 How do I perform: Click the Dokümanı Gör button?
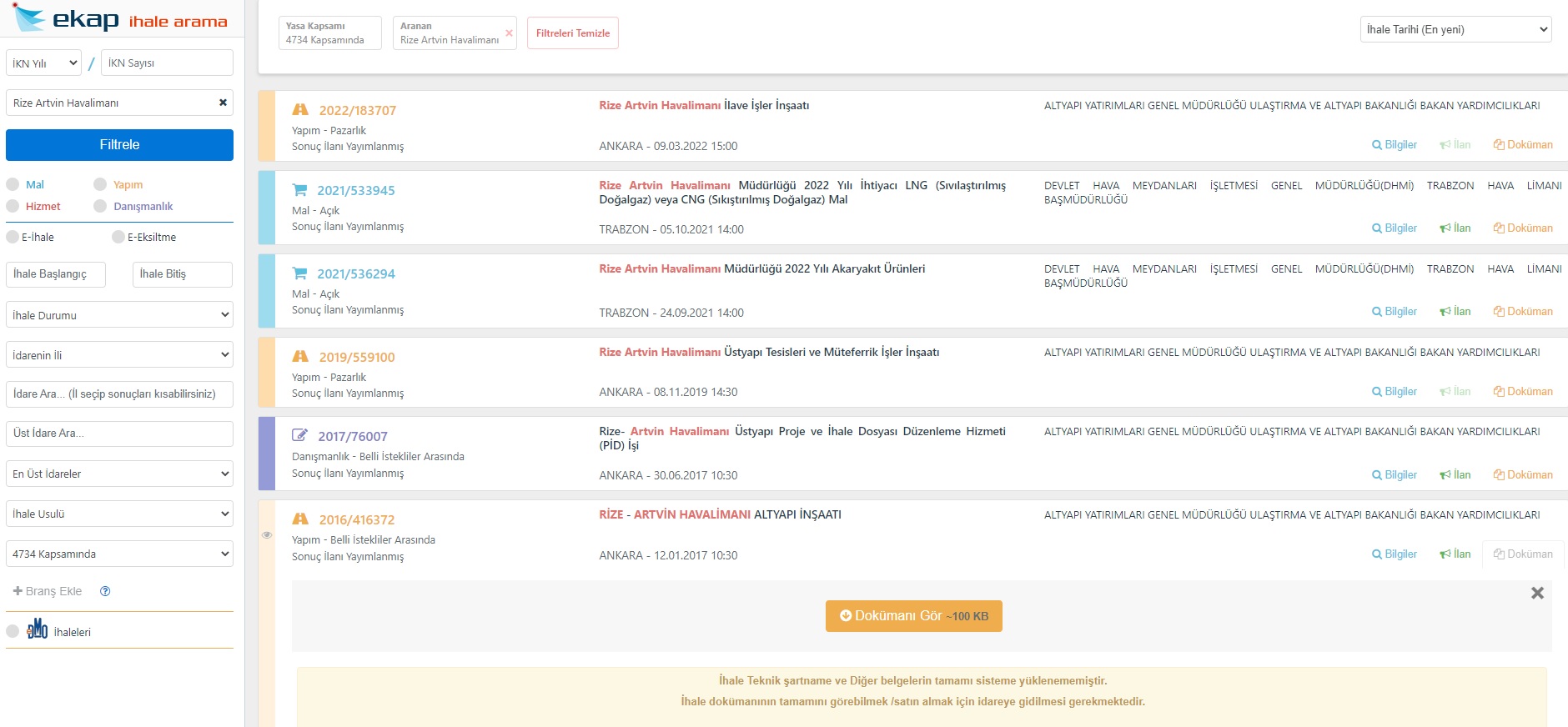(914, 616)
